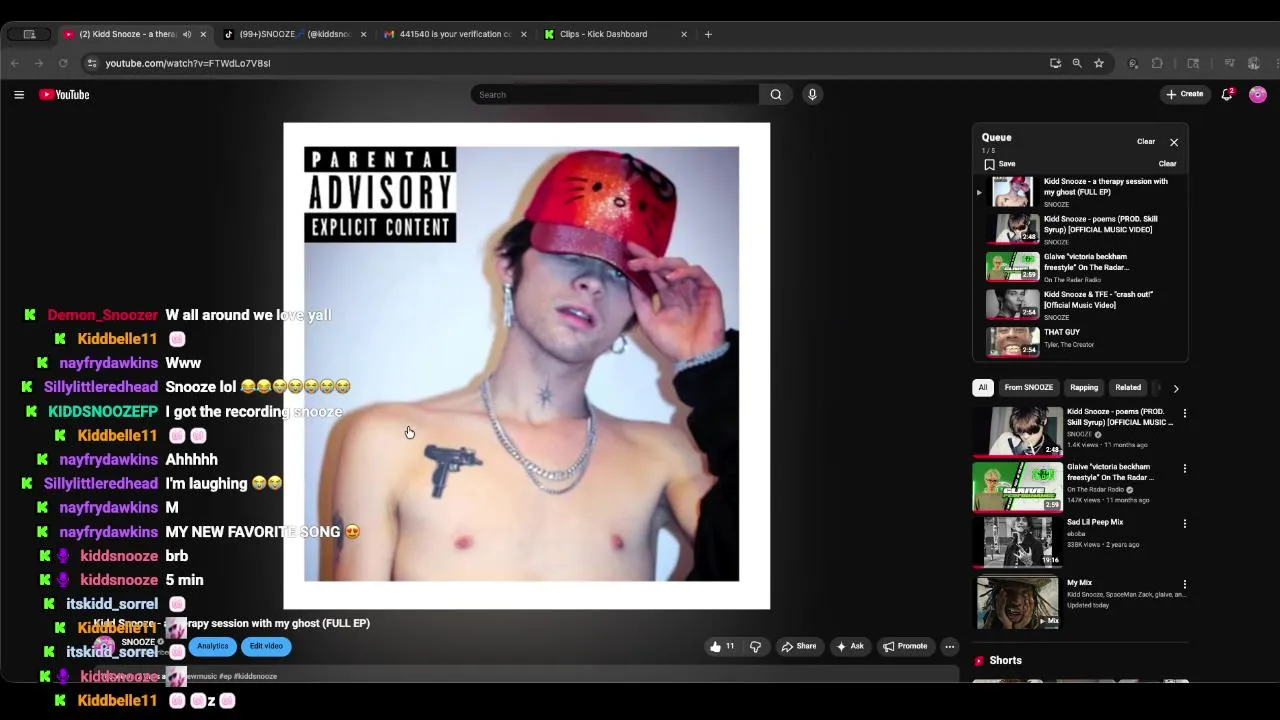Viewport: 1280px width, 720px height.
Task: Close the Kick Dashboard tab
Action: (x=684, y=34)
